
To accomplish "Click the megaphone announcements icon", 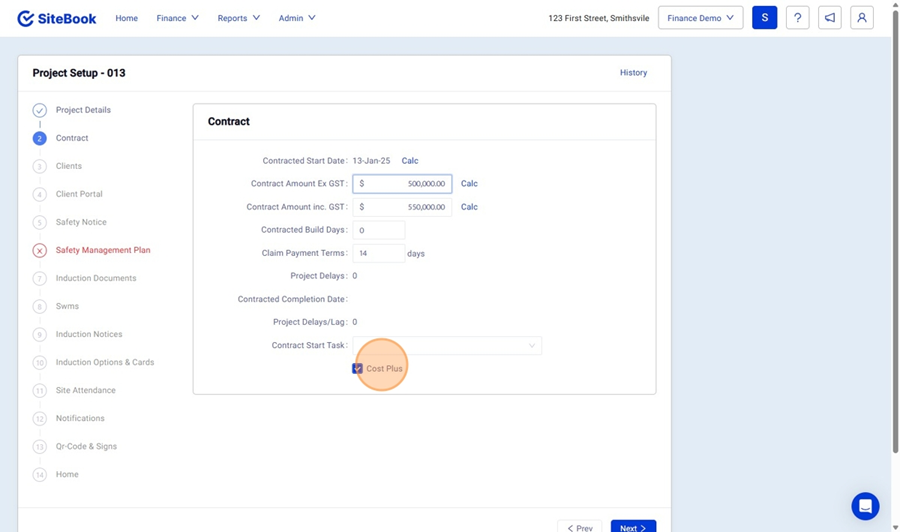I will [x=829, y=18].
